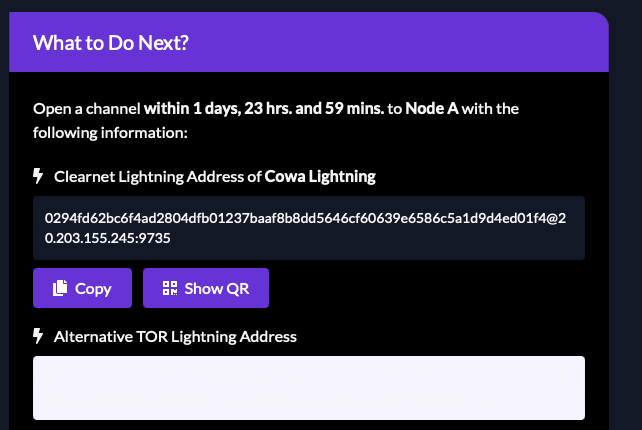The image size is (642, 430).
Task: Click the "What to Do Next?" heading
Action: [111, 44]
